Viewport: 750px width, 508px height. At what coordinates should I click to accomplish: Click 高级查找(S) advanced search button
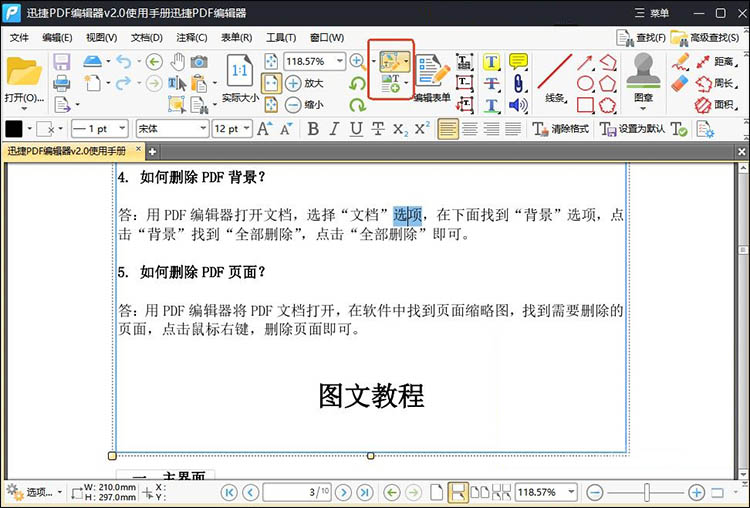tap(705, 37)
